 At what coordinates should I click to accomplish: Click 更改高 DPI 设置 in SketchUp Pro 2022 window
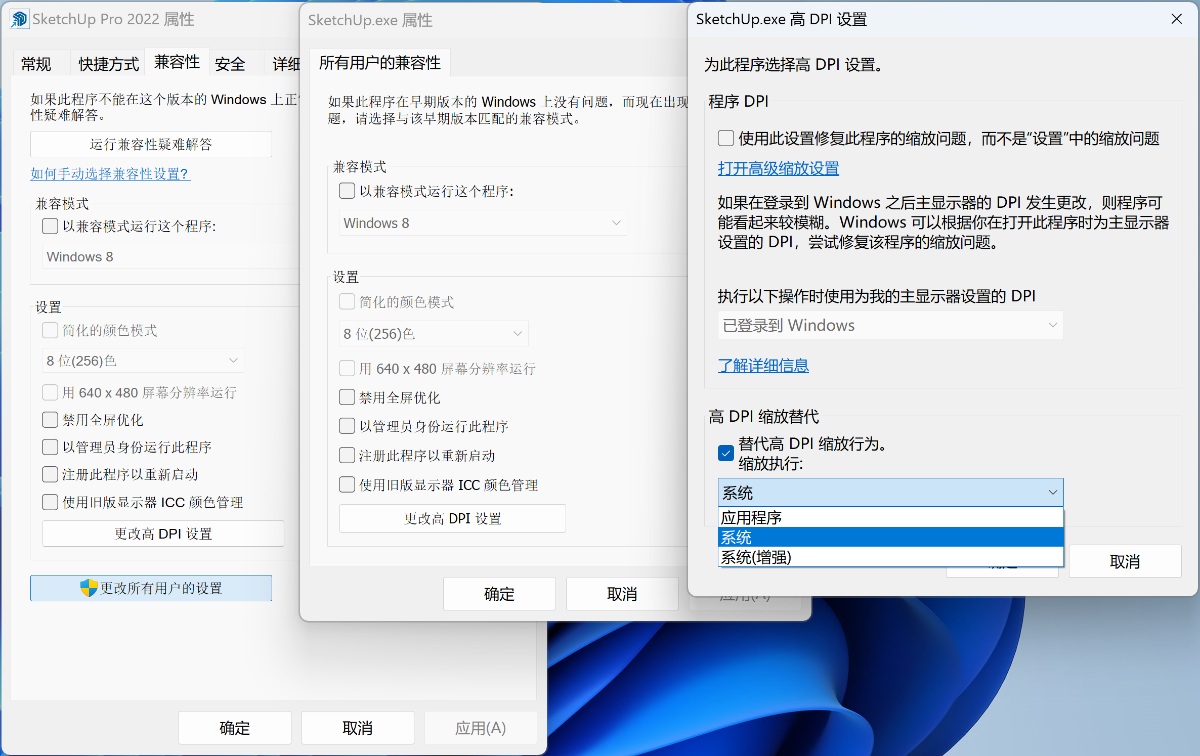[x=163, y=534]
